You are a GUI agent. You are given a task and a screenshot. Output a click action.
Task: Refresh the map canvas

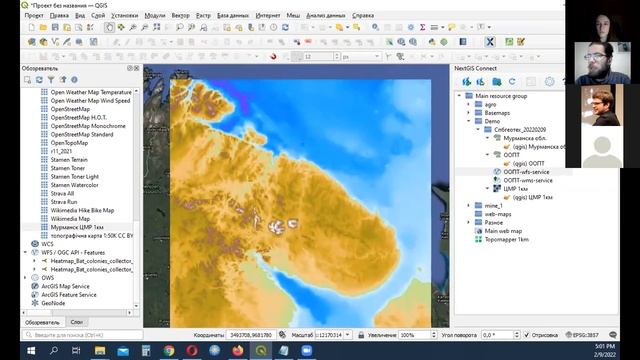tap(285, 27)
